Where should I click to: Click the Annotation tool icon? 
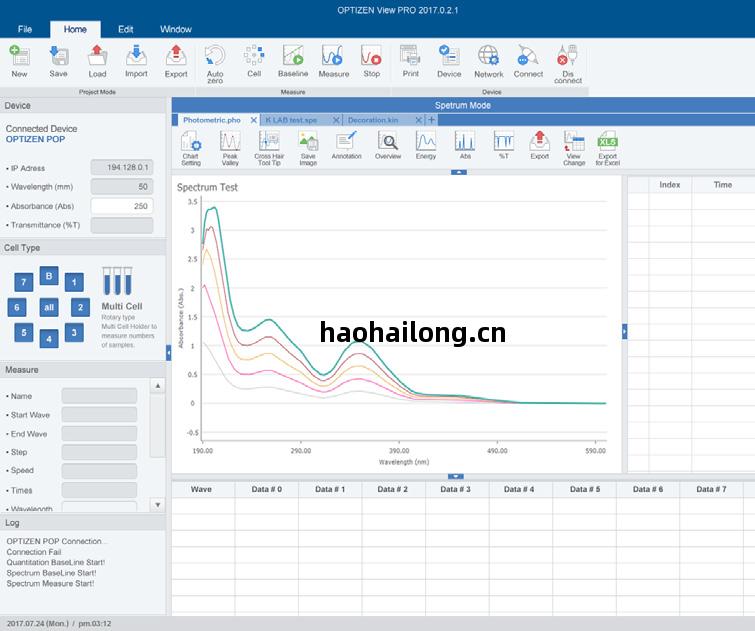point(346,146)
